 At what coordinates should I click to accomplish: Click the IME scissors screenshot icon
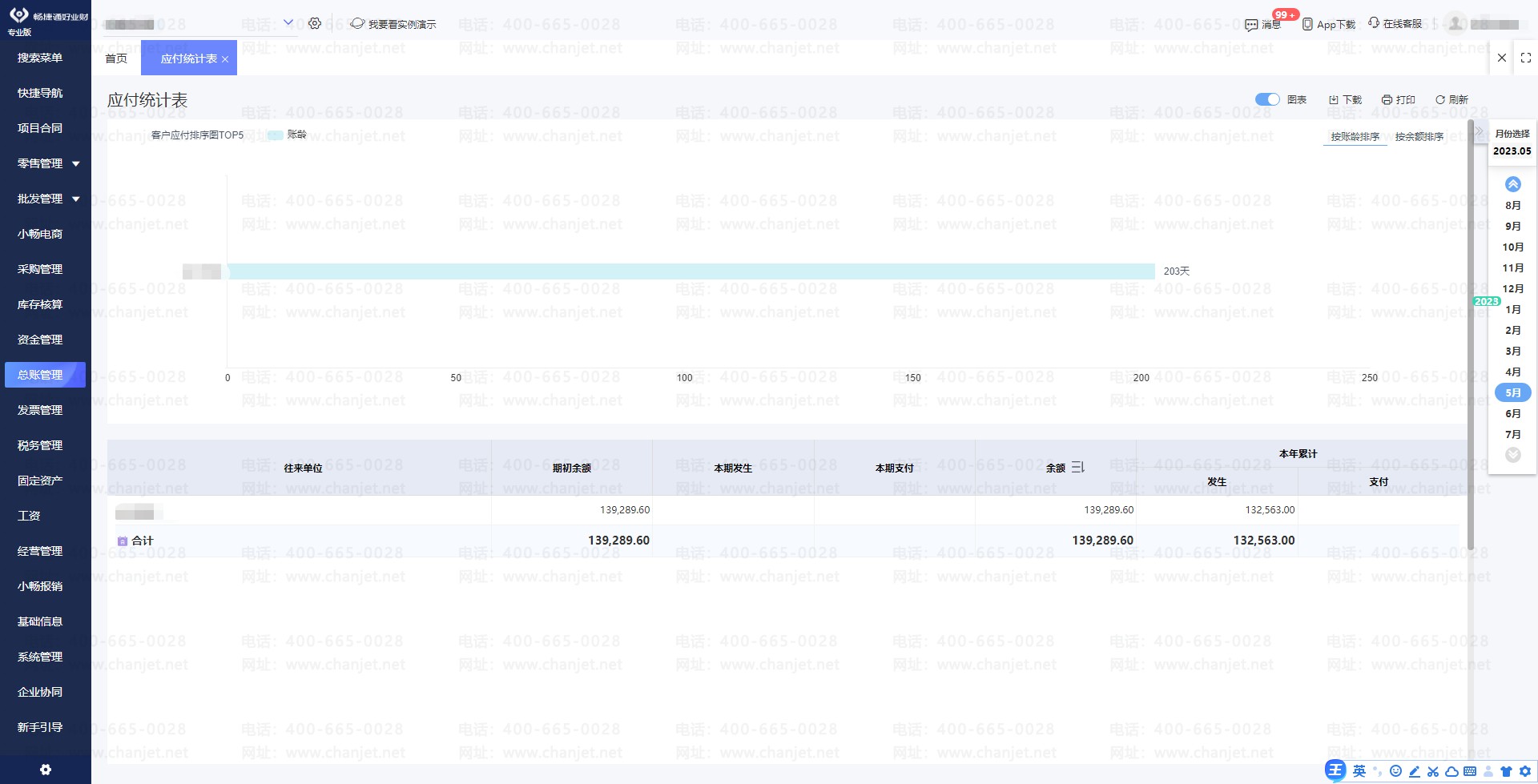[1433, 771]
